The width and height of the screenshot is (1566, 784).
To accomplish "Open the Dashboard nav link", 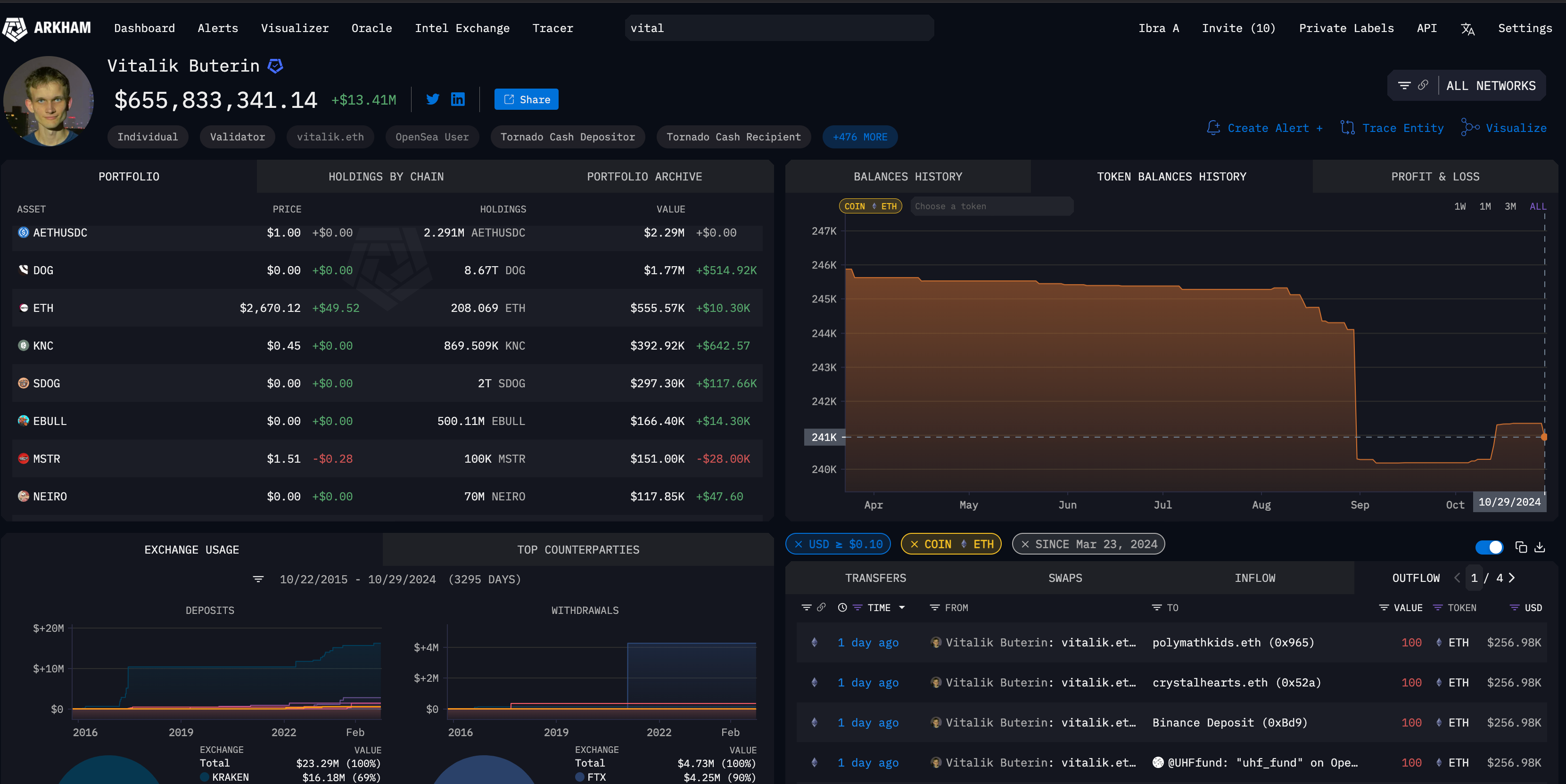I will click(x=144, y=28).
